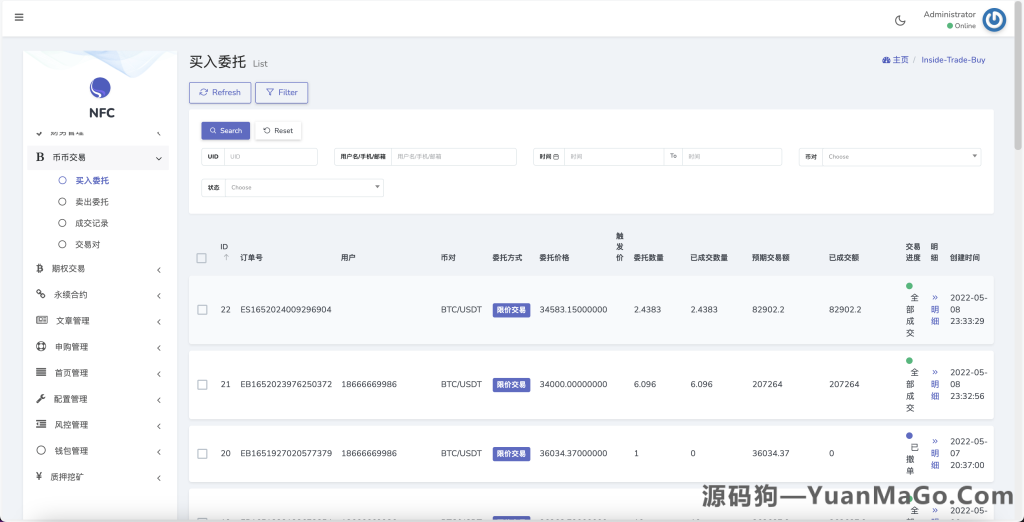1024x522 pixels.
Task: Click the 永续合约 link icon
Action: coord(40,294)
